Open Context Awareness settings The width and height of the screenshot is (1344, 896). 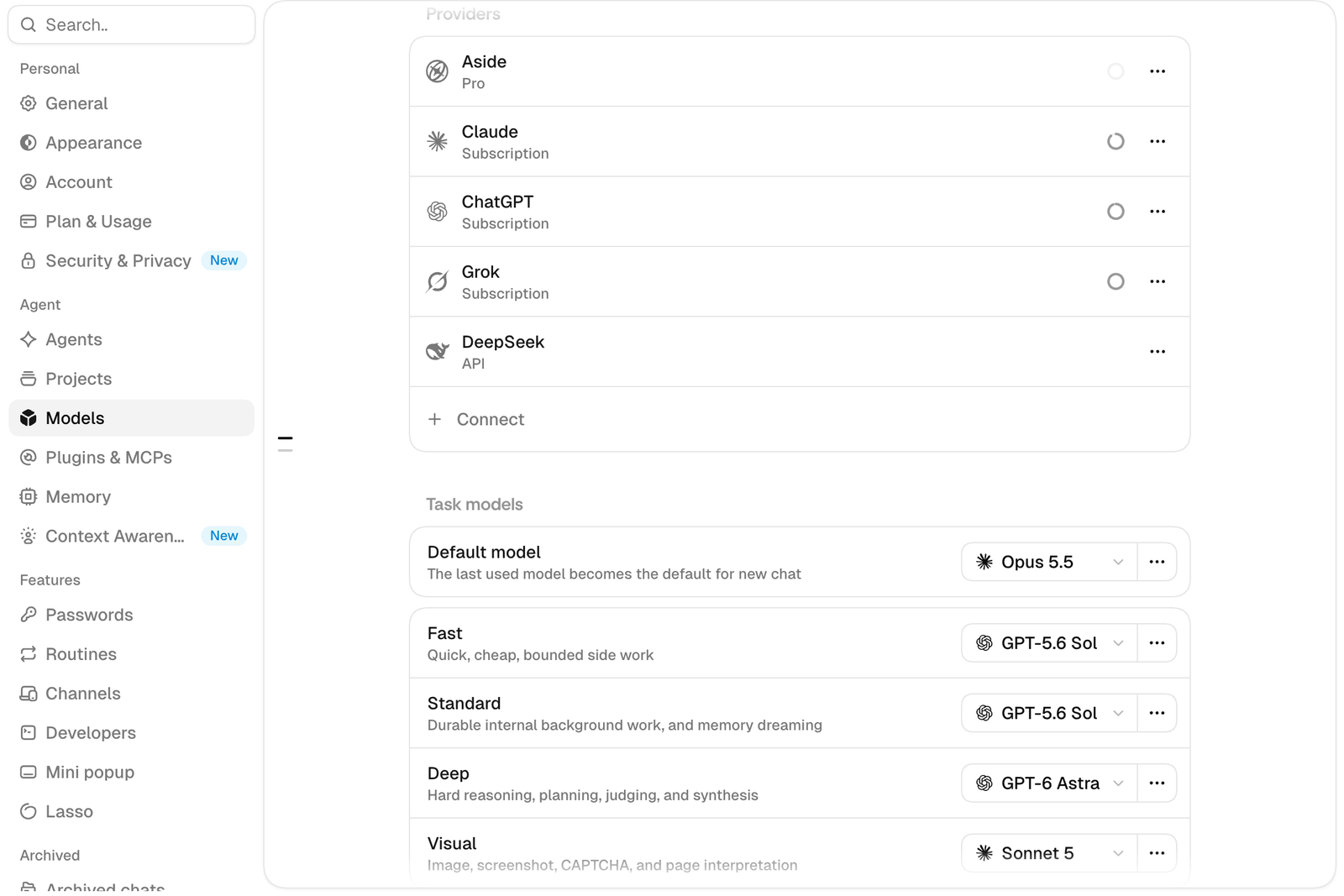coord(131,536)
